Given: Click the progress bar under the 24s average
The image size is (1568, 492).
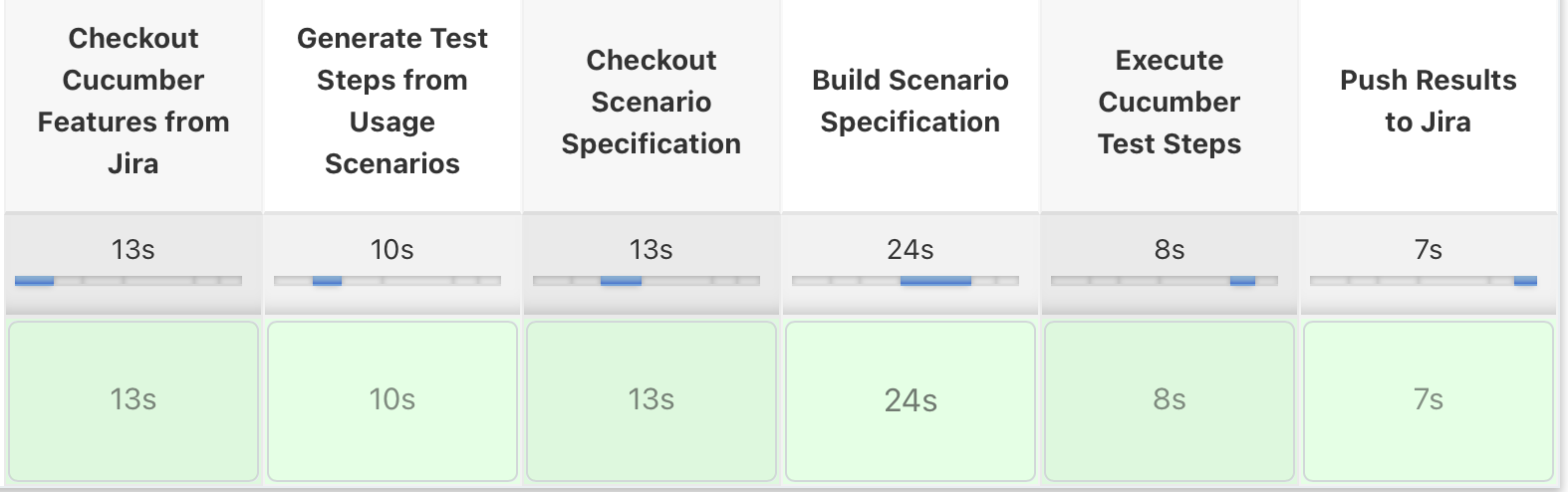Looking at the screenshot, I should click(906, 281).
